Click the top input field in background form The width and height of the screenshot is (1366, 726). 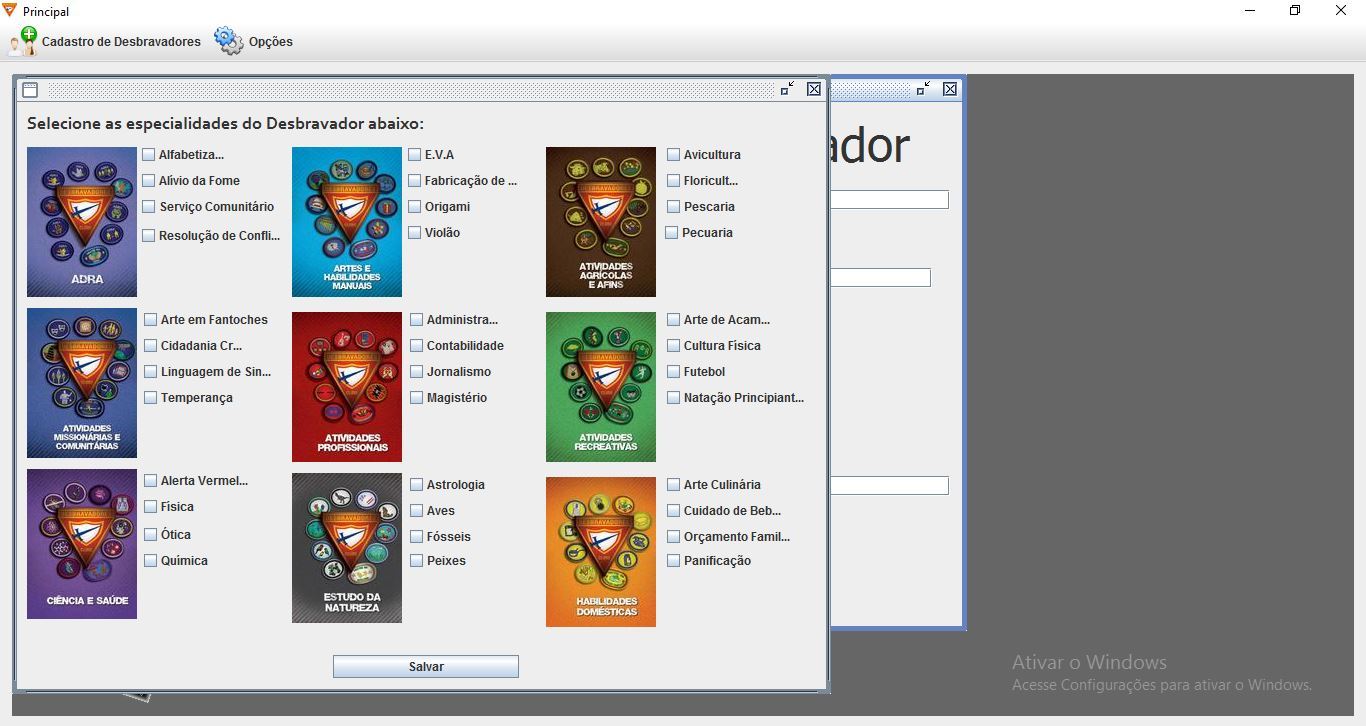tap(889, 200)
